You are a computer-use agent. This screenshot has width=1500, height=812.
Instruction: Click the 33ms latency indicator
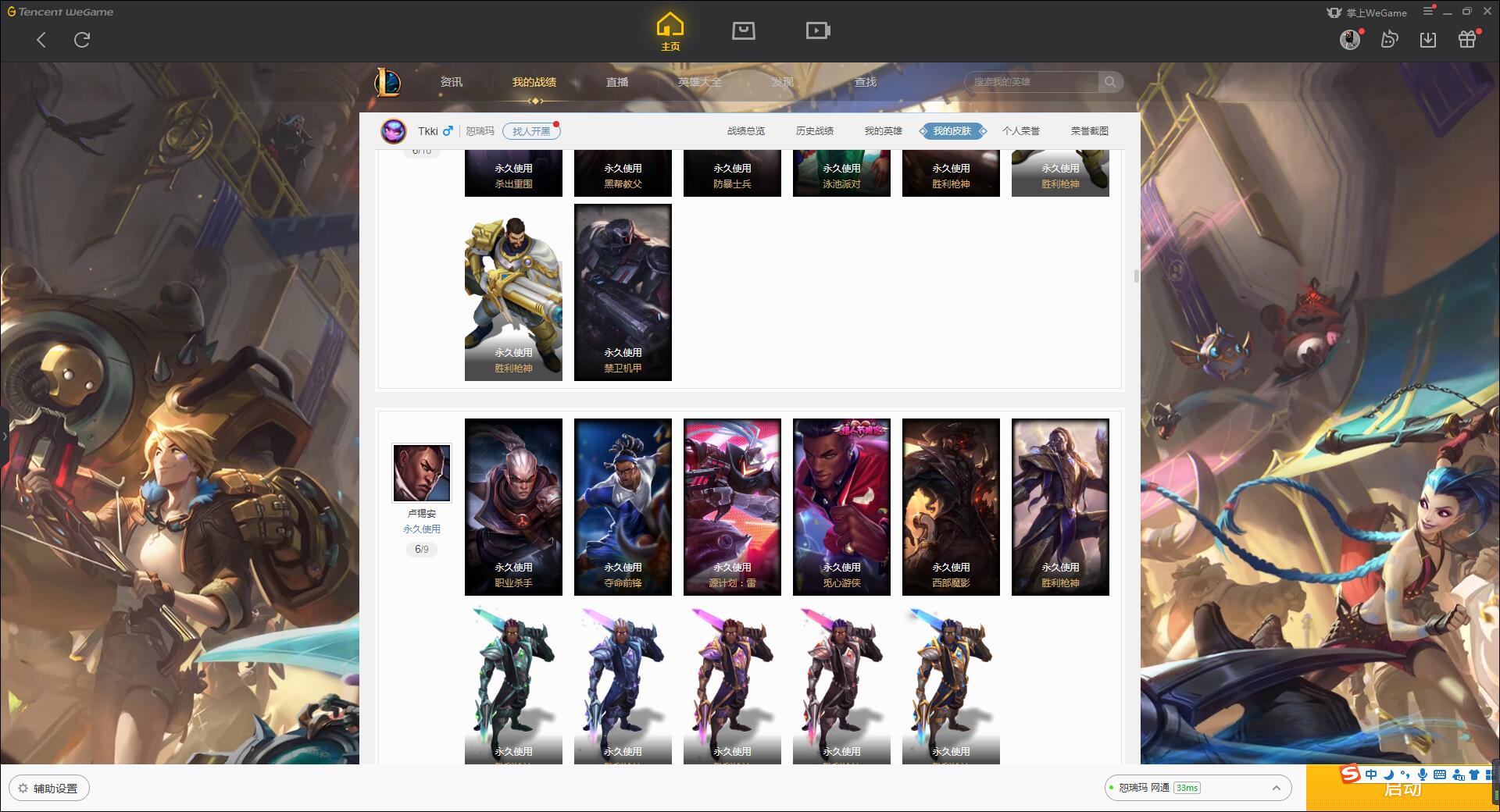pos(1187,788)
